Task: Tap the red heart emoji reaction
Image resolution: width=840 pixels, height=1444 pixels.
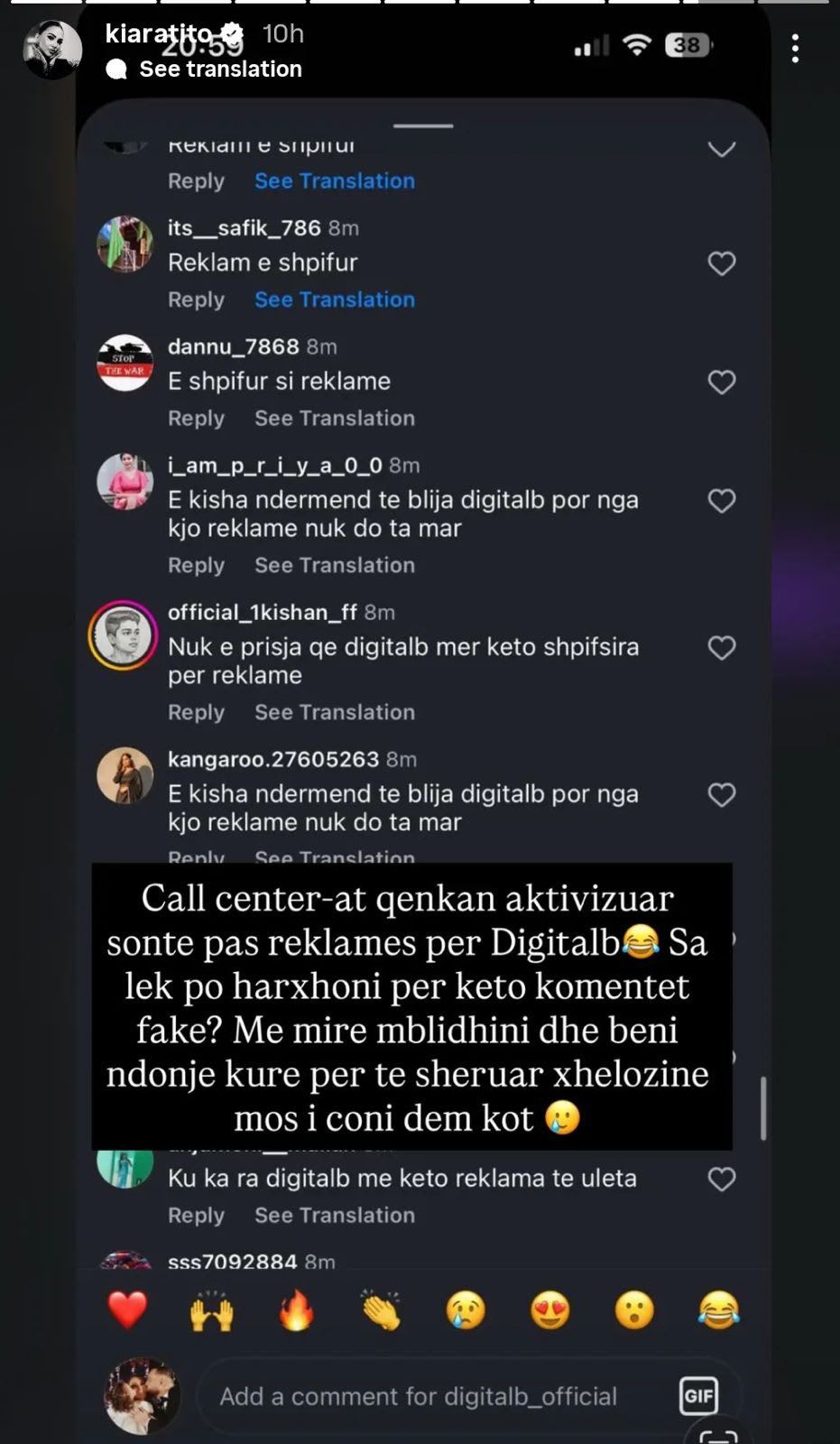Action: pos(127,1310)
